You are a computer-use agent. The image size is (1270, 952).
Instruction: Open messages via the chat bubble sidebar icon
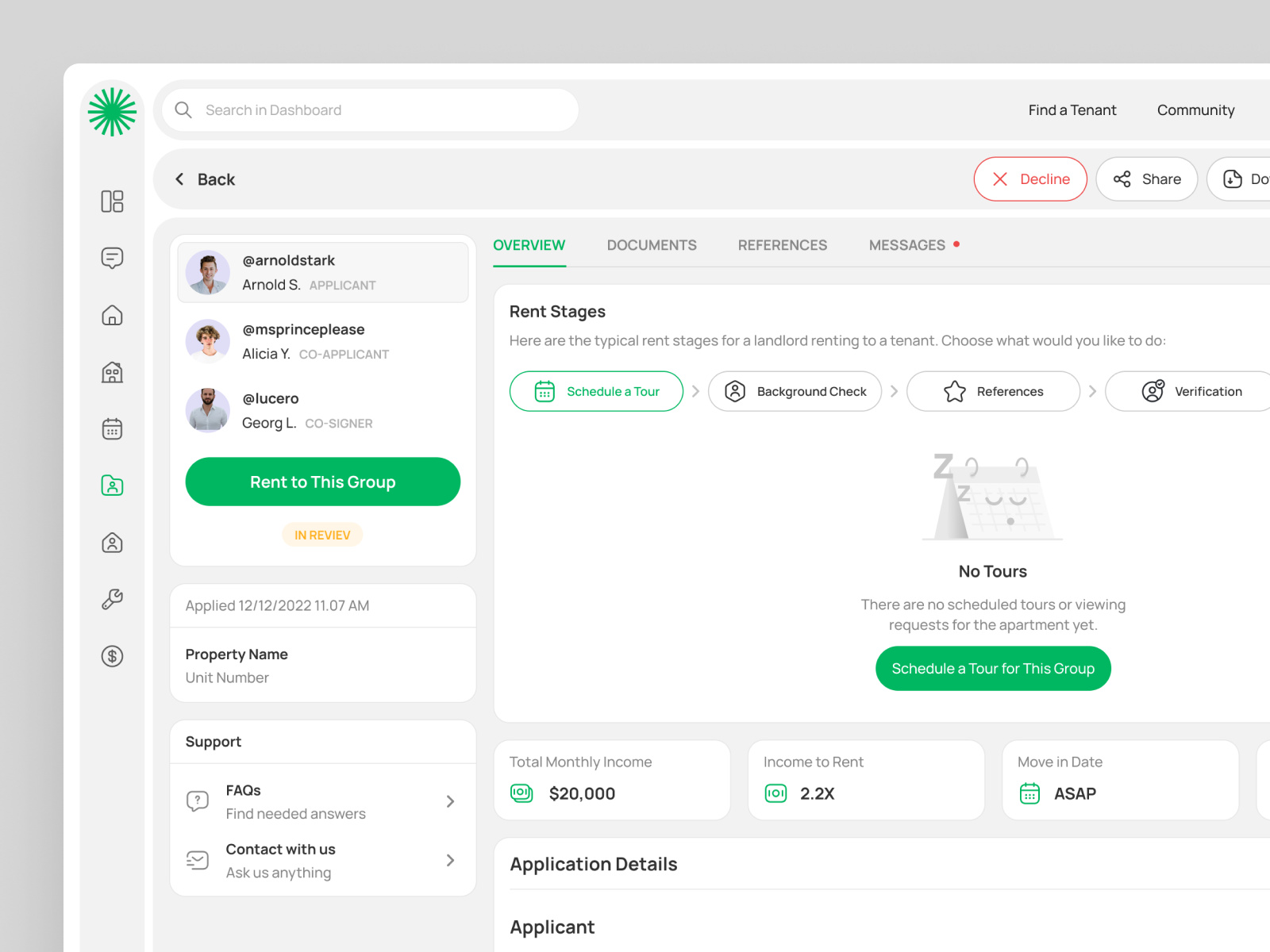coord(112,258)
